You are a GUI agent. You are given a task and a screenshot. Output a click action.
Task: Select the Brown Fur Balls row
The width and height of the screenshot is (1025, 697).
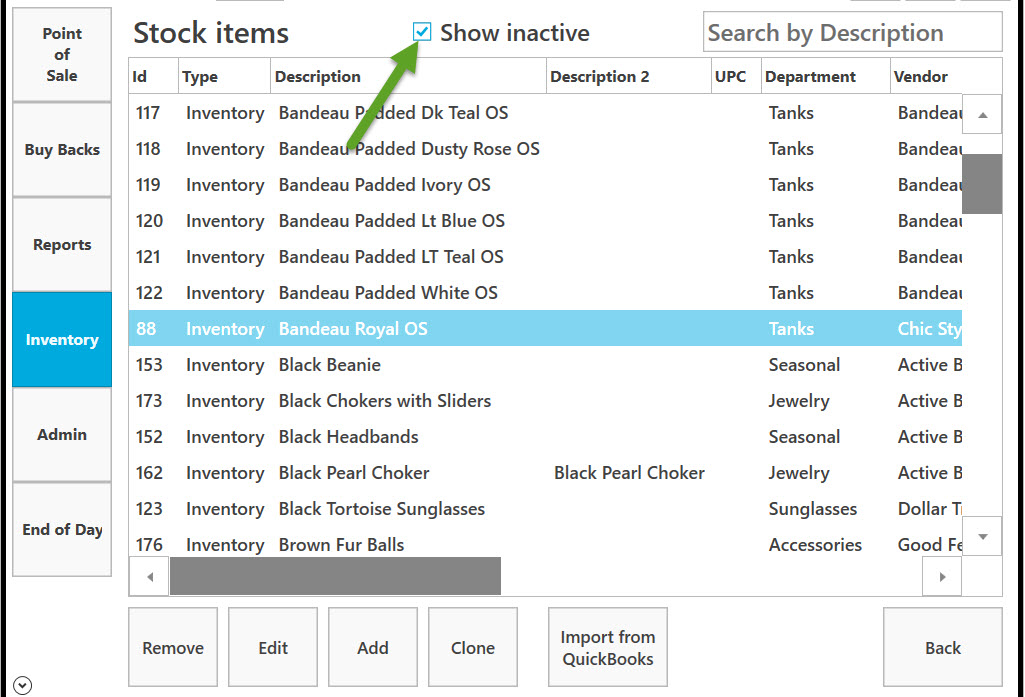click(x=545, y=545)
